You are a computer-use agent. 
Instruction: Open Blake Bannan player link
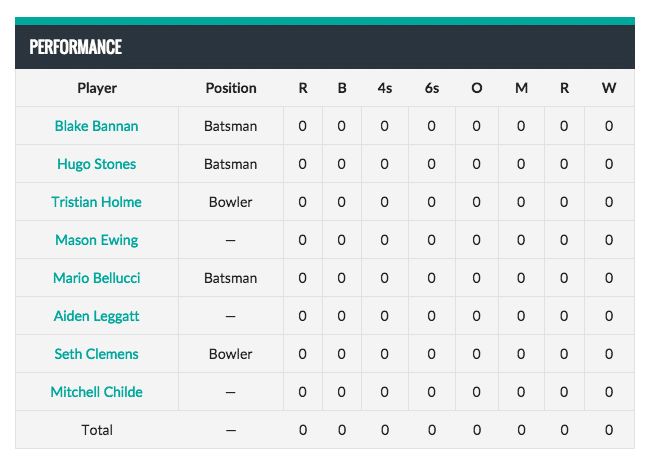(x=96, y=126)
